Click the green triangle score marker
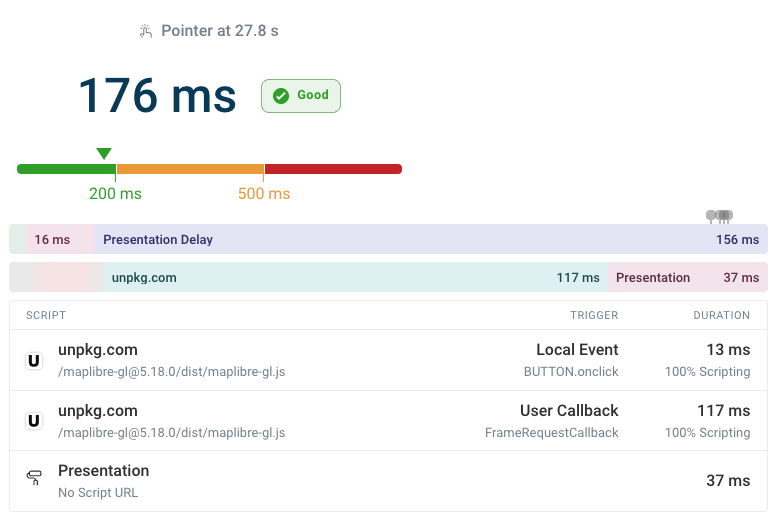 [104, 153]
